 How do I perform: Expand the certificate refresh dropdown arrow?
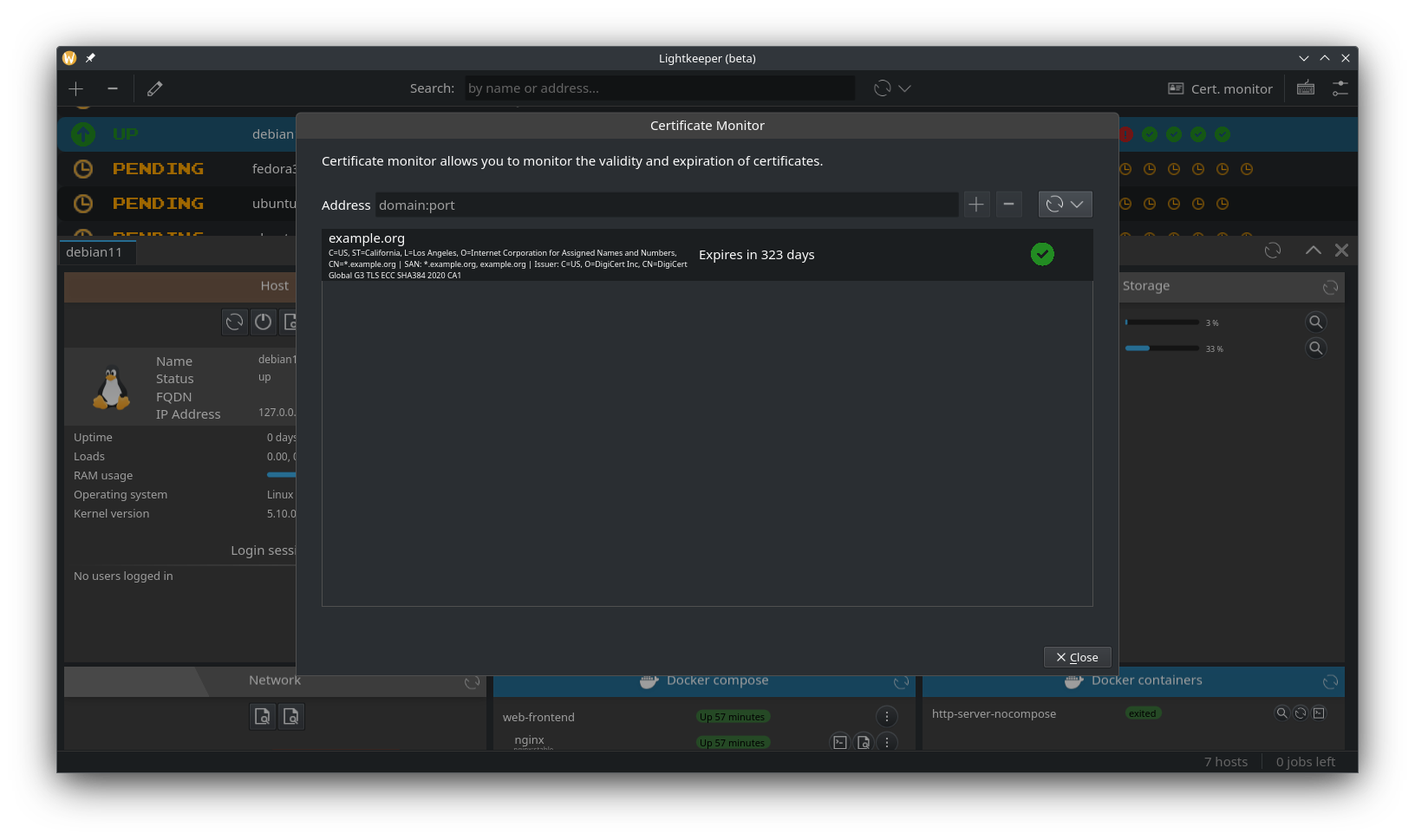click(1077, 205)
